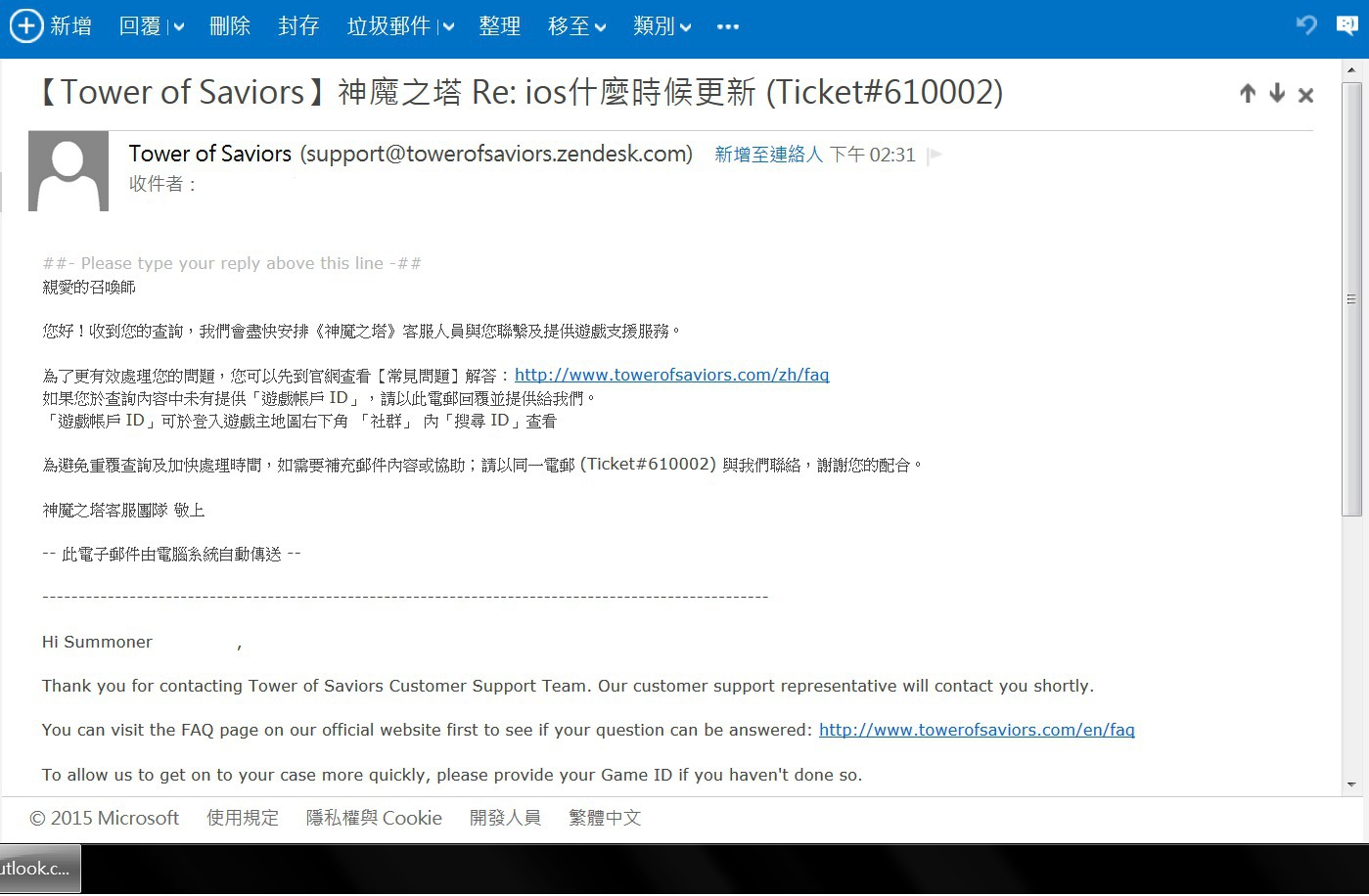Viewport: 1369px width, 896px height.
Task: Click the scrollbar up arrow
Action: (x=1351, y=69)
